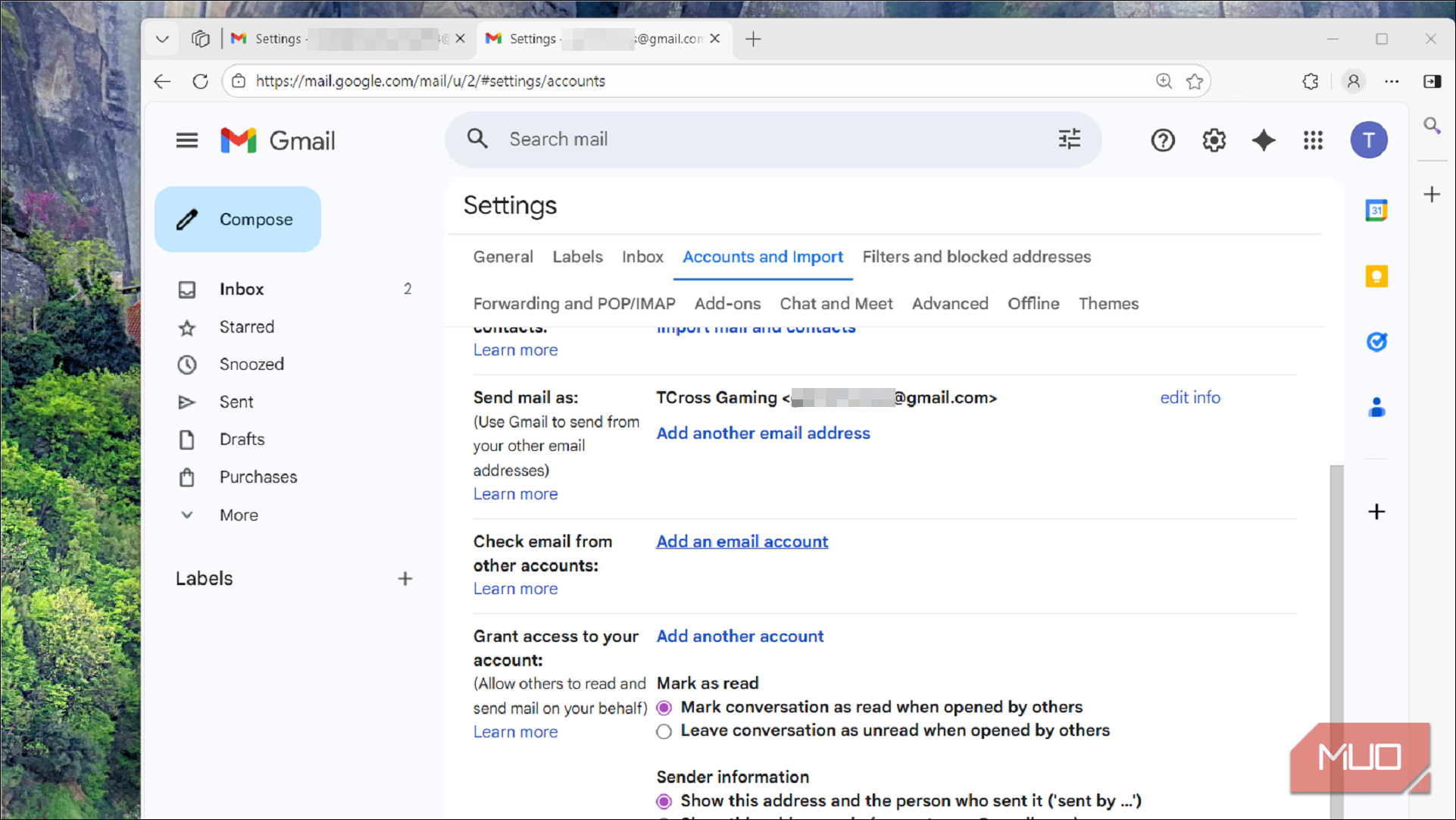Viewport: 1456px width, 820px height.
Task: Select Show this address and sender option
Action: 664,802
